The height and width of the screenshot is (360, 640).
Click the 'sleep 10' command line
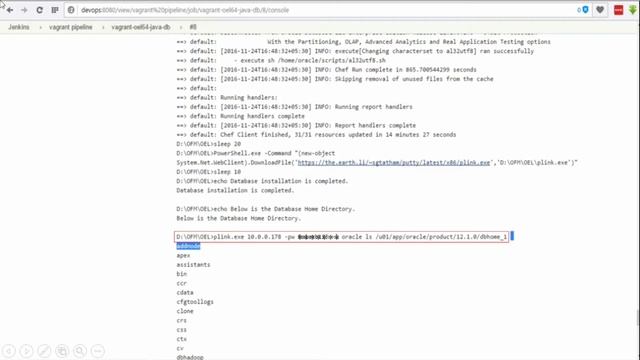[209, 172]
